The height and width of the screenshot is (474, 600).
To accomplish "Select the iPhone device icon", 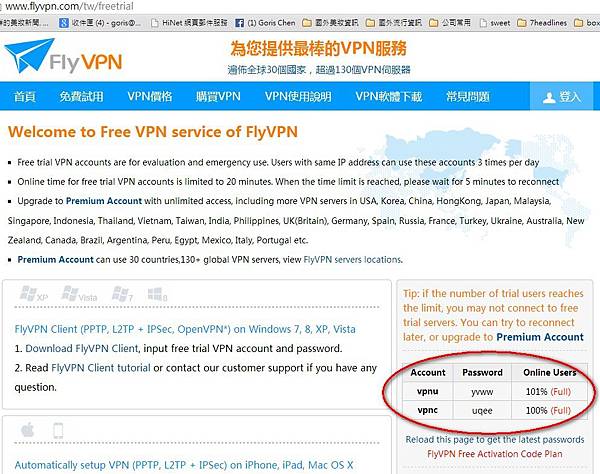I will [58, 431].
